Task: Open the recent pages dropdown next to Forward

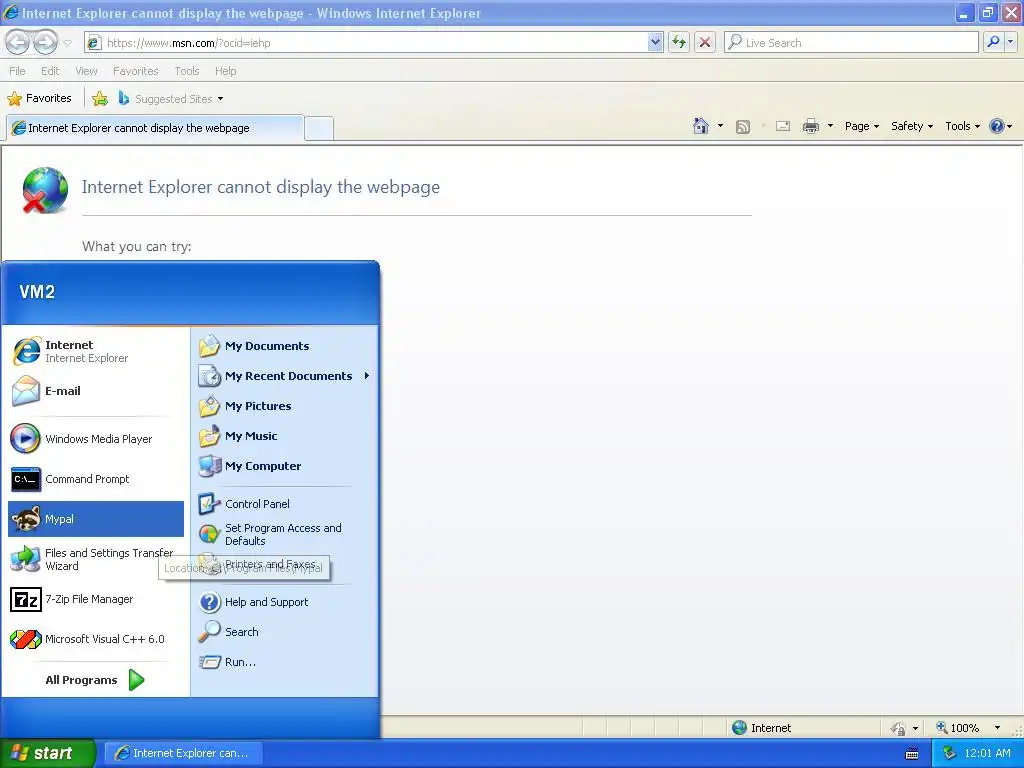Action: [x=67, y=43]
